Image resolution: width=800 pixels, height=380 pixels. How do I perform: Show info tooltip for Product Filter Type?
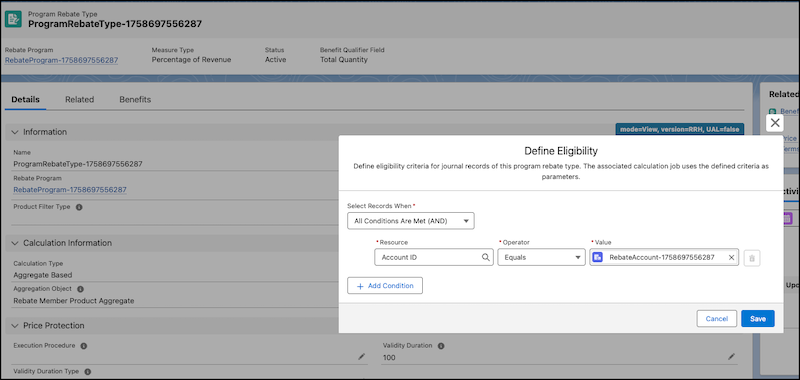point(79,207)
